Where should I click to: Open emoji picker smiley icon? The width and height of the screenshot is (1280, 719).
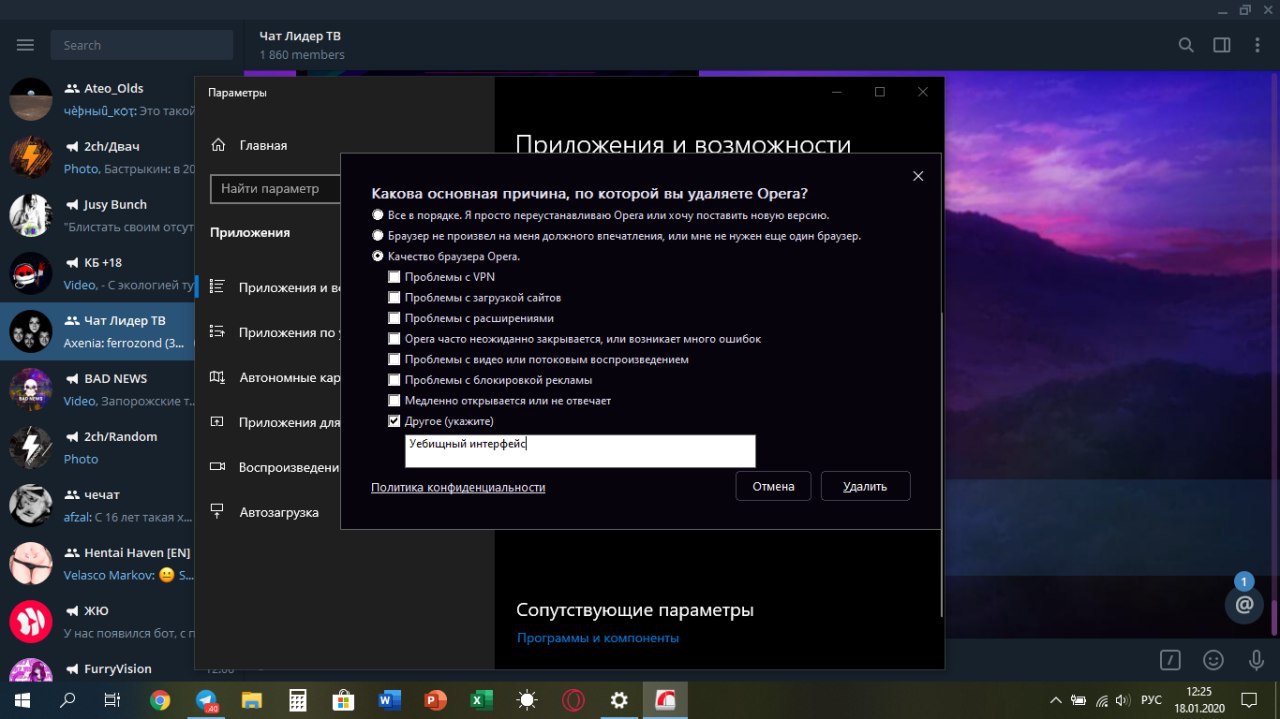[x=1213, y=660]
